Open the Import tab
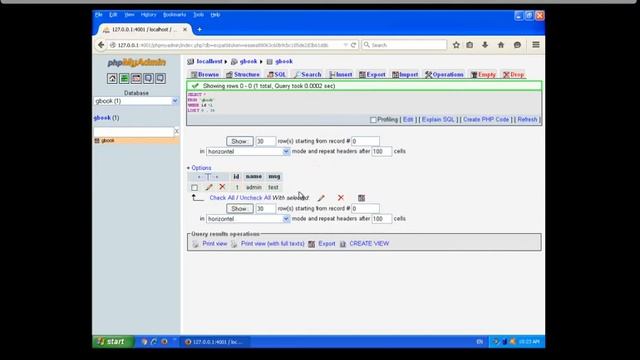 pyautogui.click(x=405, y=75)
